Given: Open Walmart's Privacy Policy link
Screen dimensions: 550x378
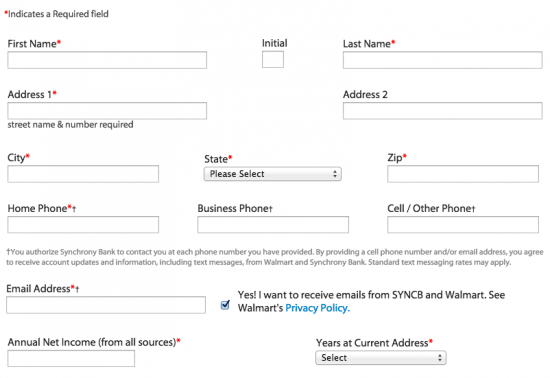Looking at the screenshot, I should coord(317,308).
